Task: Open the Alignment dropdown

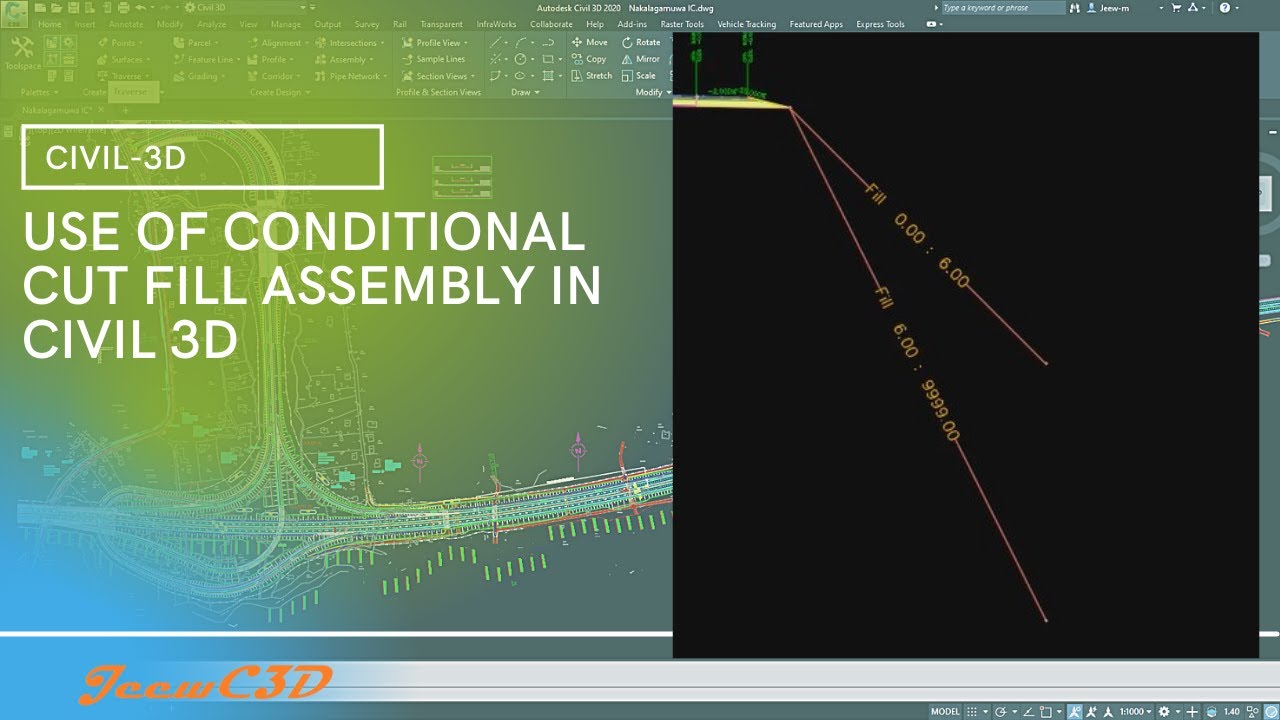Action: 278,43
